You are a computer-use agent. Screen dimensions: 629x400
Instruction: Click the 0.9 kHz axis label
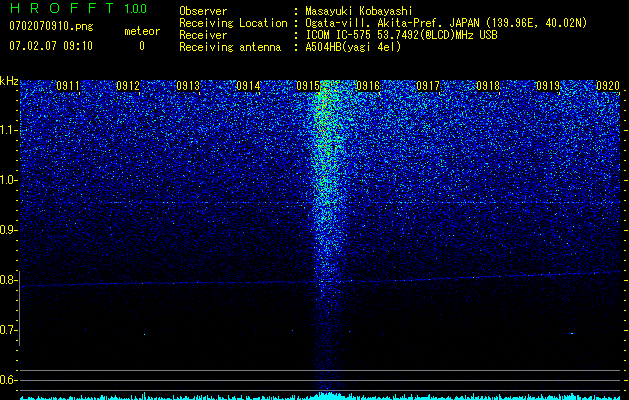[x=8, y=230]
